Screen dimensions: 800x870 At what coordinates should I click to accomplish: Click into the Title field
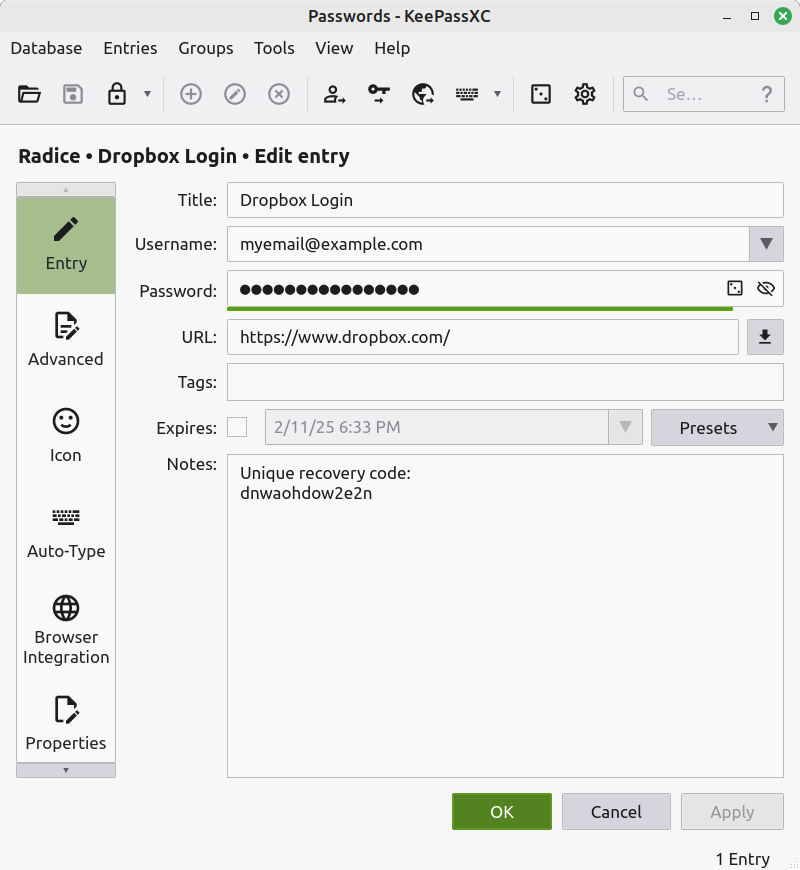coord(505,200)
